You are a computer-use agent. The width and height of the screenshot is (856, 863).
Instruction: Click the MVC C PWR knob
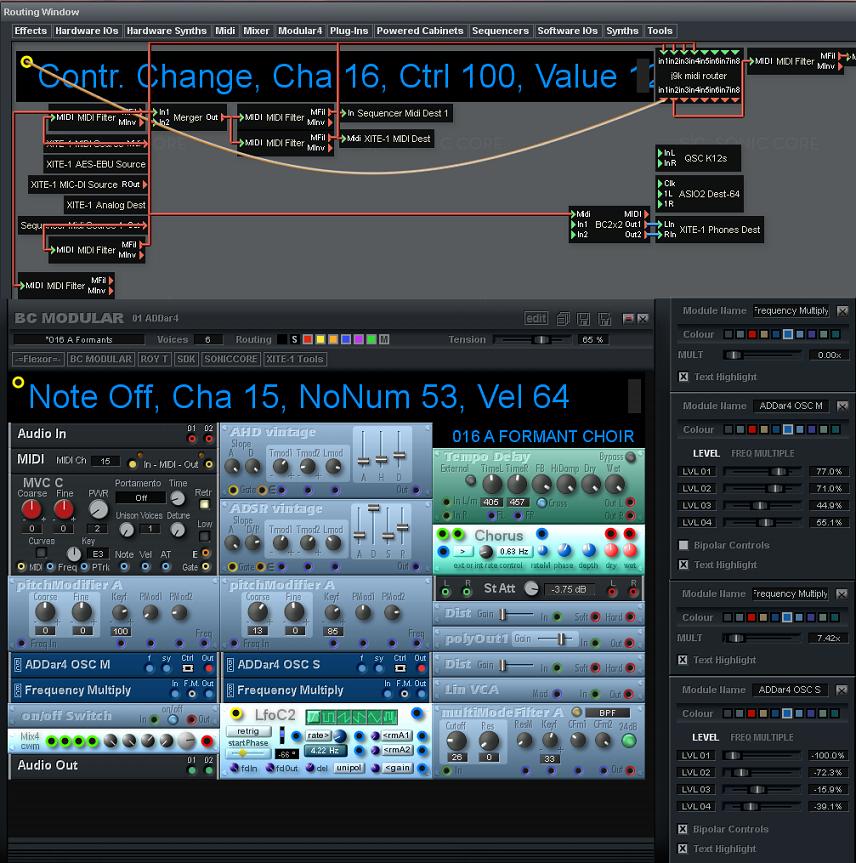click(x=98, y=510)
